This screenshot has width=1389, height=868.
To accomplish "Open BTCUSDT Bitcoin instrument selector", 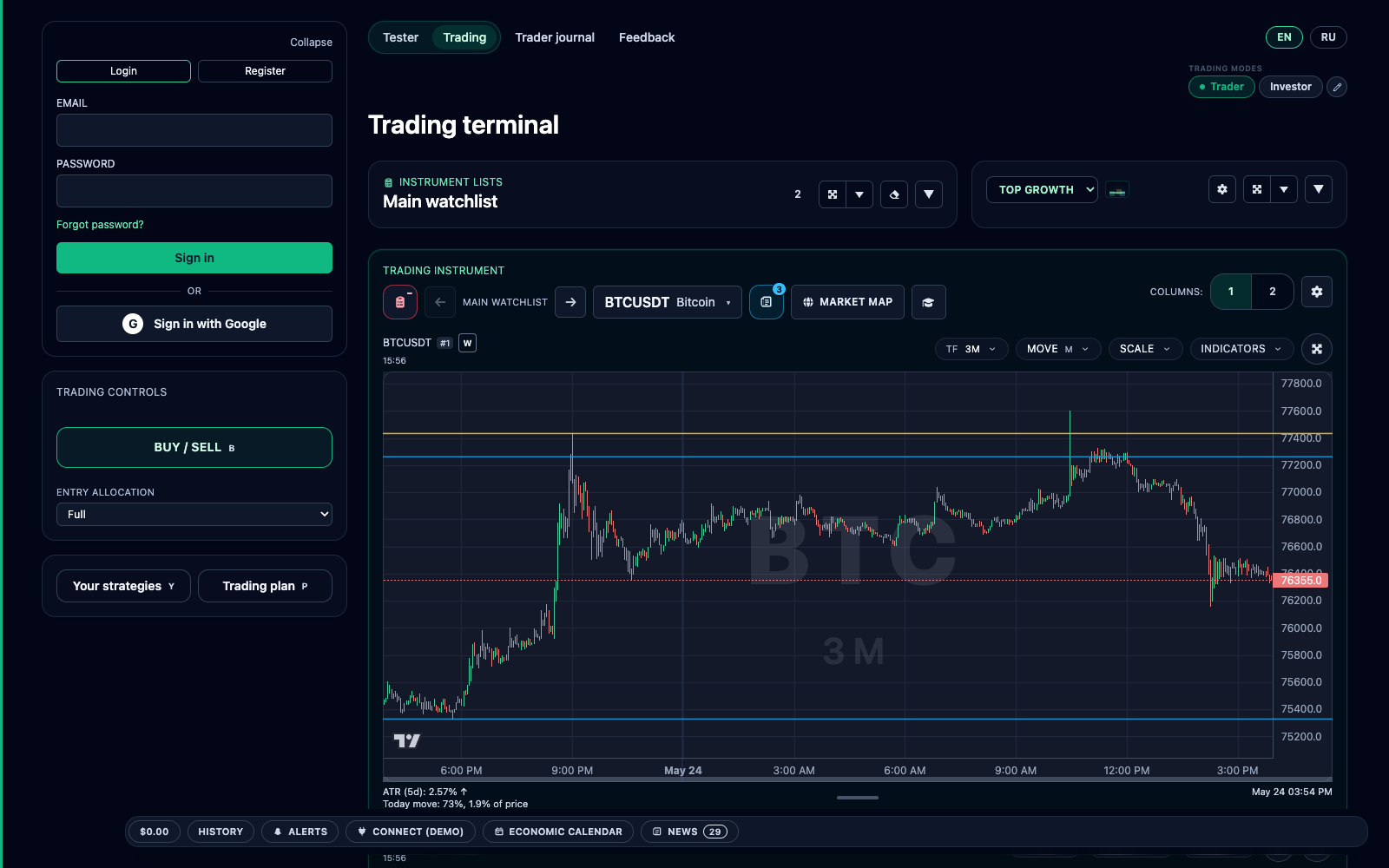I will (x=668, y=302).
